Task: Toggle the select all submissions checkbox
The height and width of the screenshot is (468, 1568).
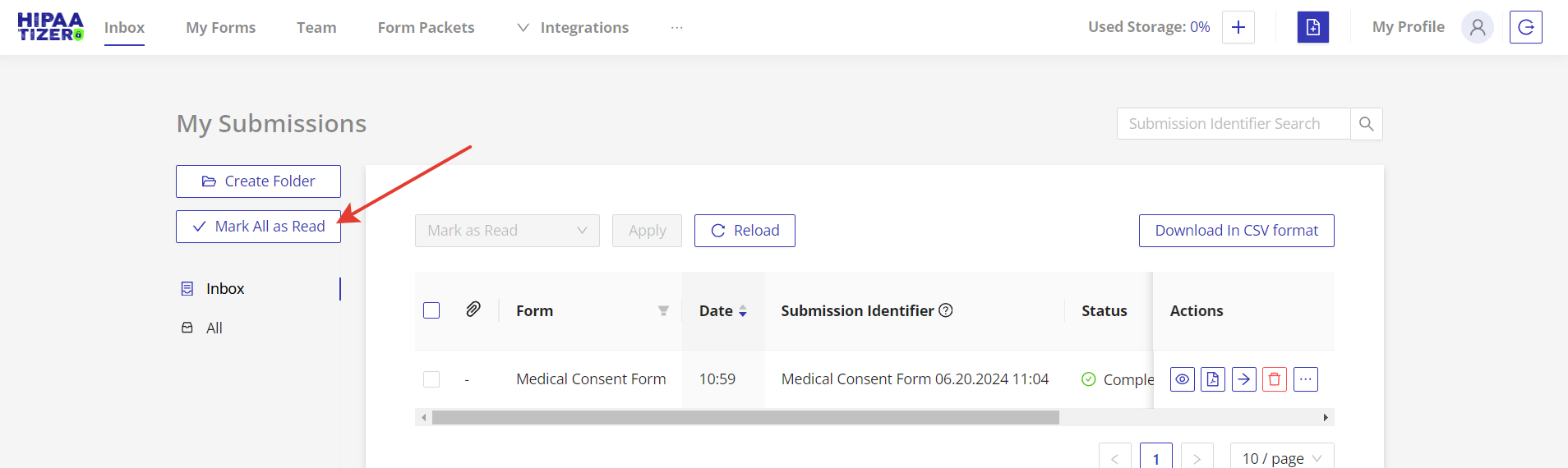Action: coord(431,310)
